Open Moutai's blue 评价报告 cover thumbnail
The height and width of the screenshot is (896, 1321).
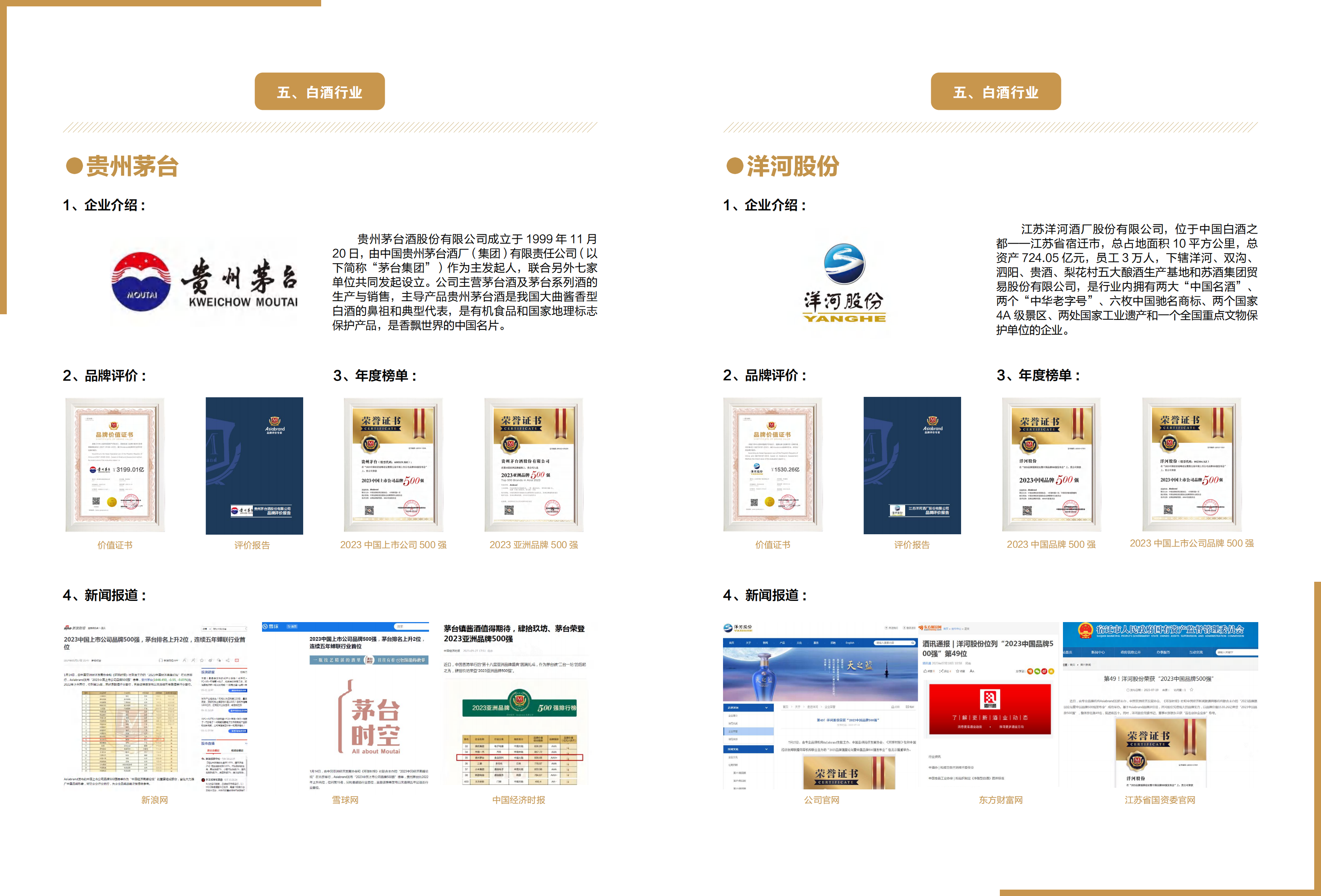click(254, 465)
